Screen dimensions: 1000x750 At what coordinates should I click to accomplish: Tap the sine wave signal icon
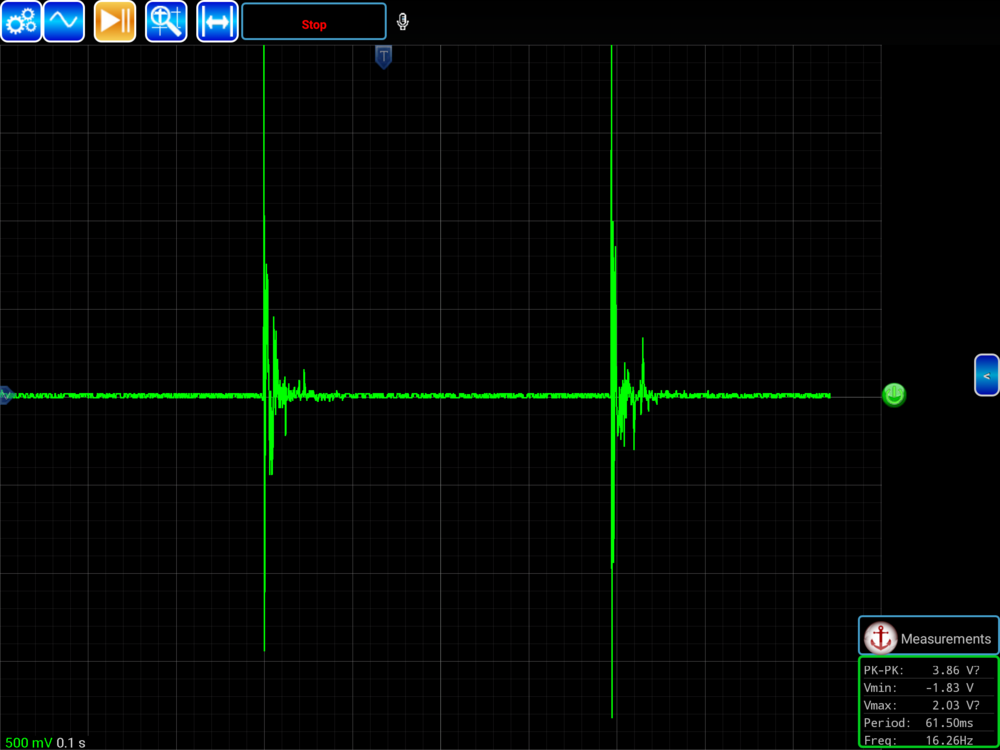tap(64, 21)
